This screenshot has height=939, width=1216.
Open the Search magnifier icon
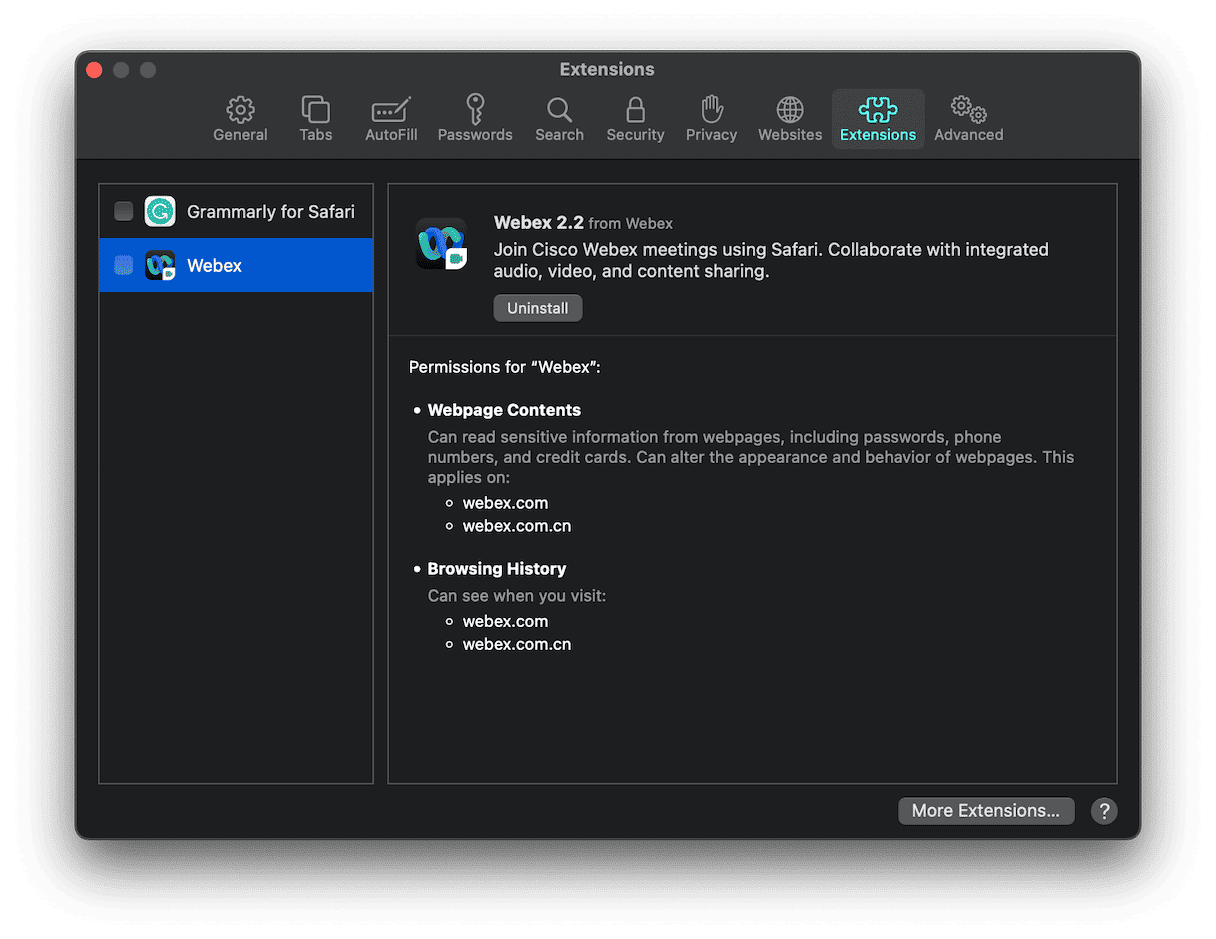pos(559,109)
